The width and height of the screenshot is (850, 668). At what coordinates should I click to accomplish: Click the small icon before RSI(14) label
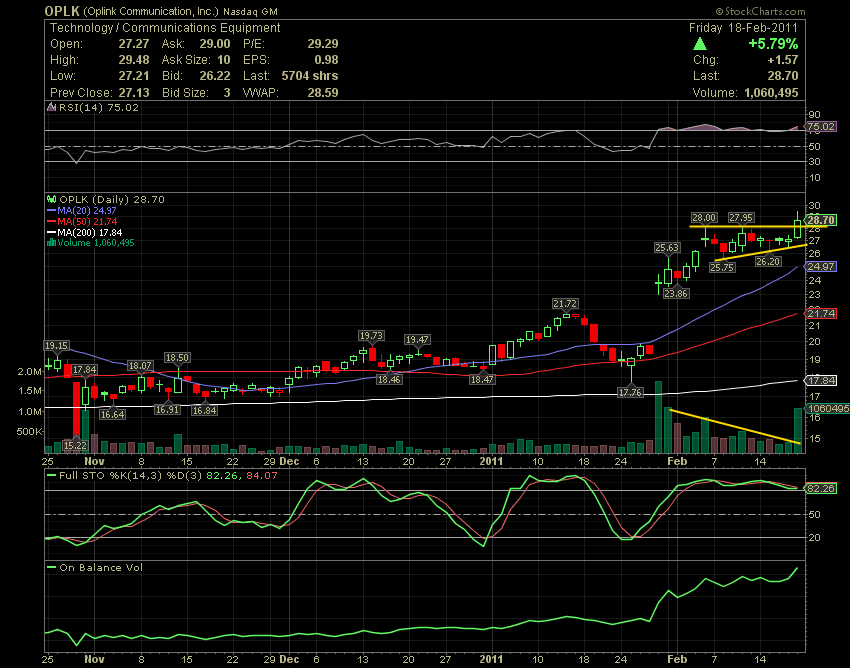[51, 107]
